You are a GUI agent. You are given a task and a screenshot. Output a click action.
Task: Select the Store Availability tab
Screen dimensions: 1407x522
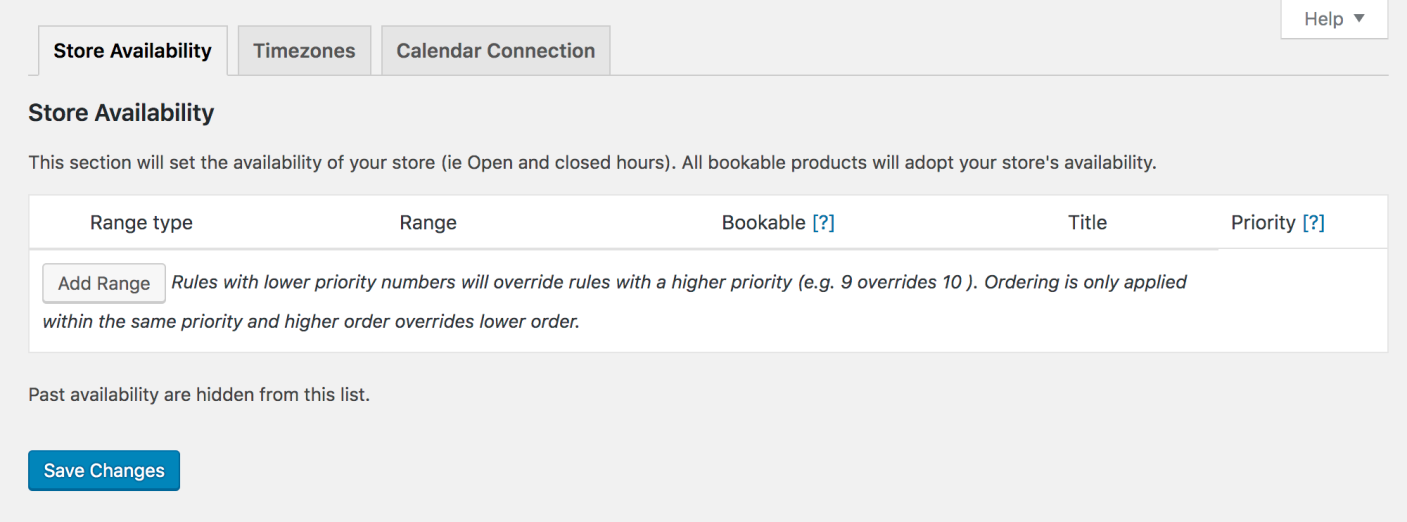pyautogui.click(x=132, y=51)
